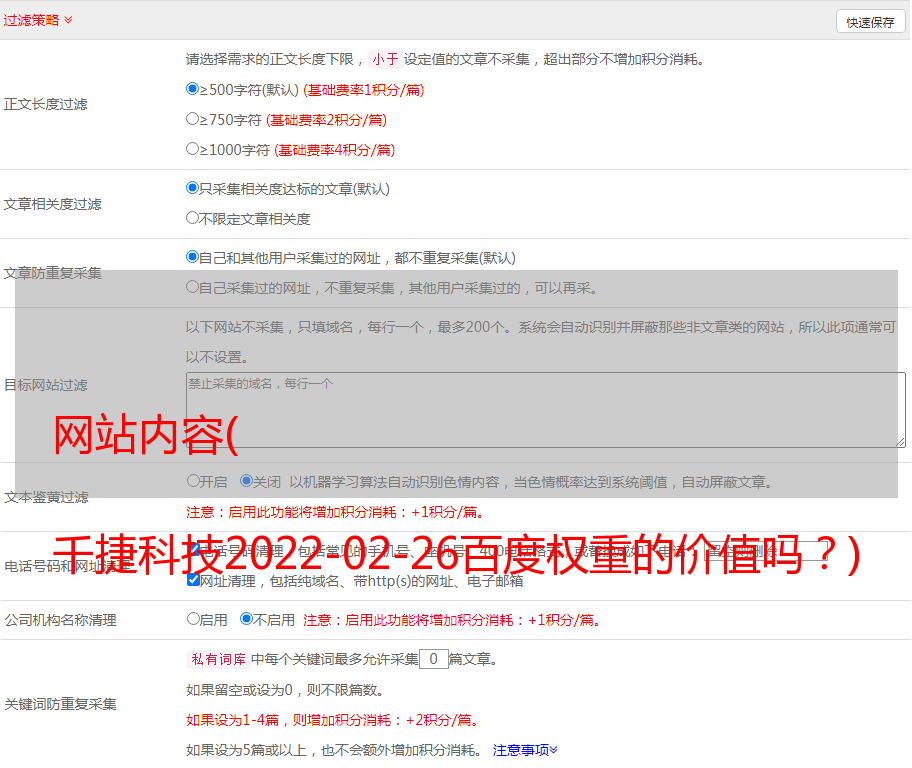Viewport: 912px width, 768px height.
Task: Click the 文章防重复采集 row label
Action: (x=52, y=273)
